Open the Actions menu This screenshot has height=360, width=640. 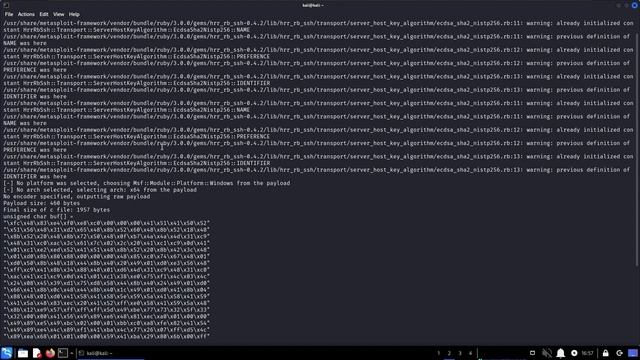26,14
